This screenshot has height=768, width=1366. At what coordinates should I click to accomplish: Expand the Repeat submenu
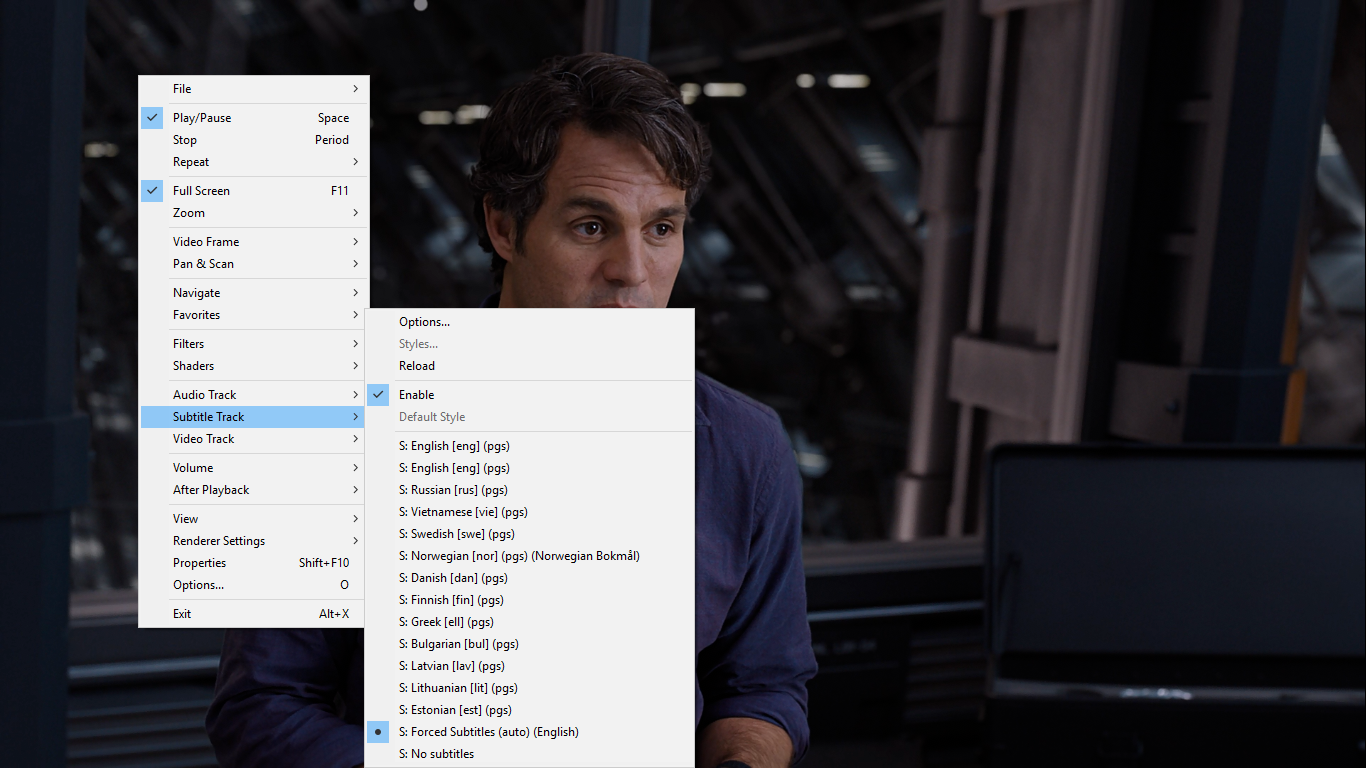253,162
